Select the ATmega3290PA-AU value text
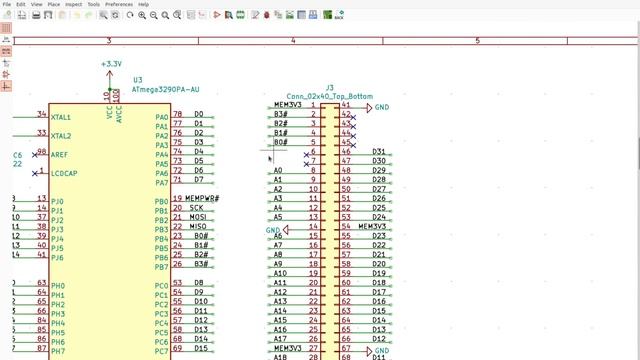Viewport: 640px width, 360px height. (x=165, y=89)
